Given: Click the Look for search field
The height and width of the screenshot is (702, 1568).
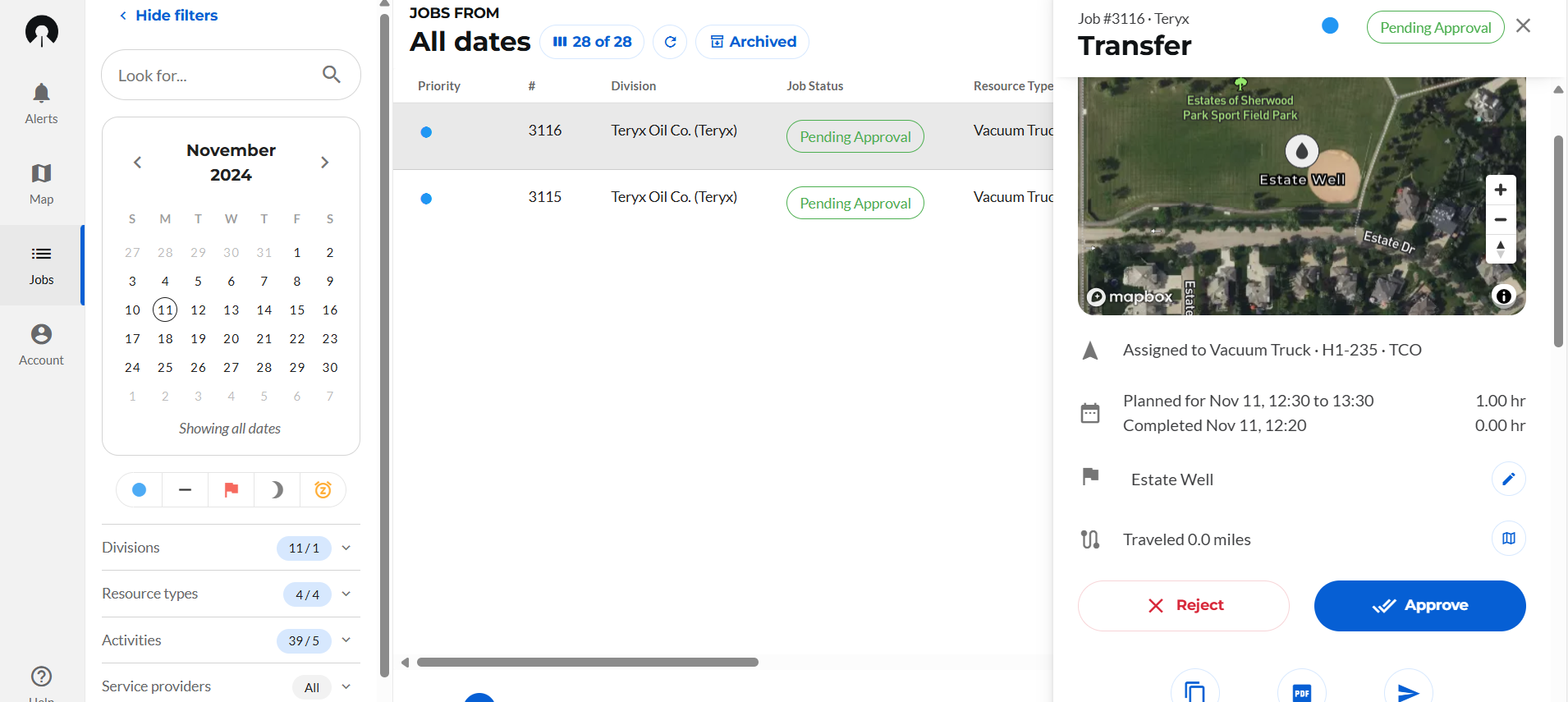Looking at the screenshot, I should point(218,76).
